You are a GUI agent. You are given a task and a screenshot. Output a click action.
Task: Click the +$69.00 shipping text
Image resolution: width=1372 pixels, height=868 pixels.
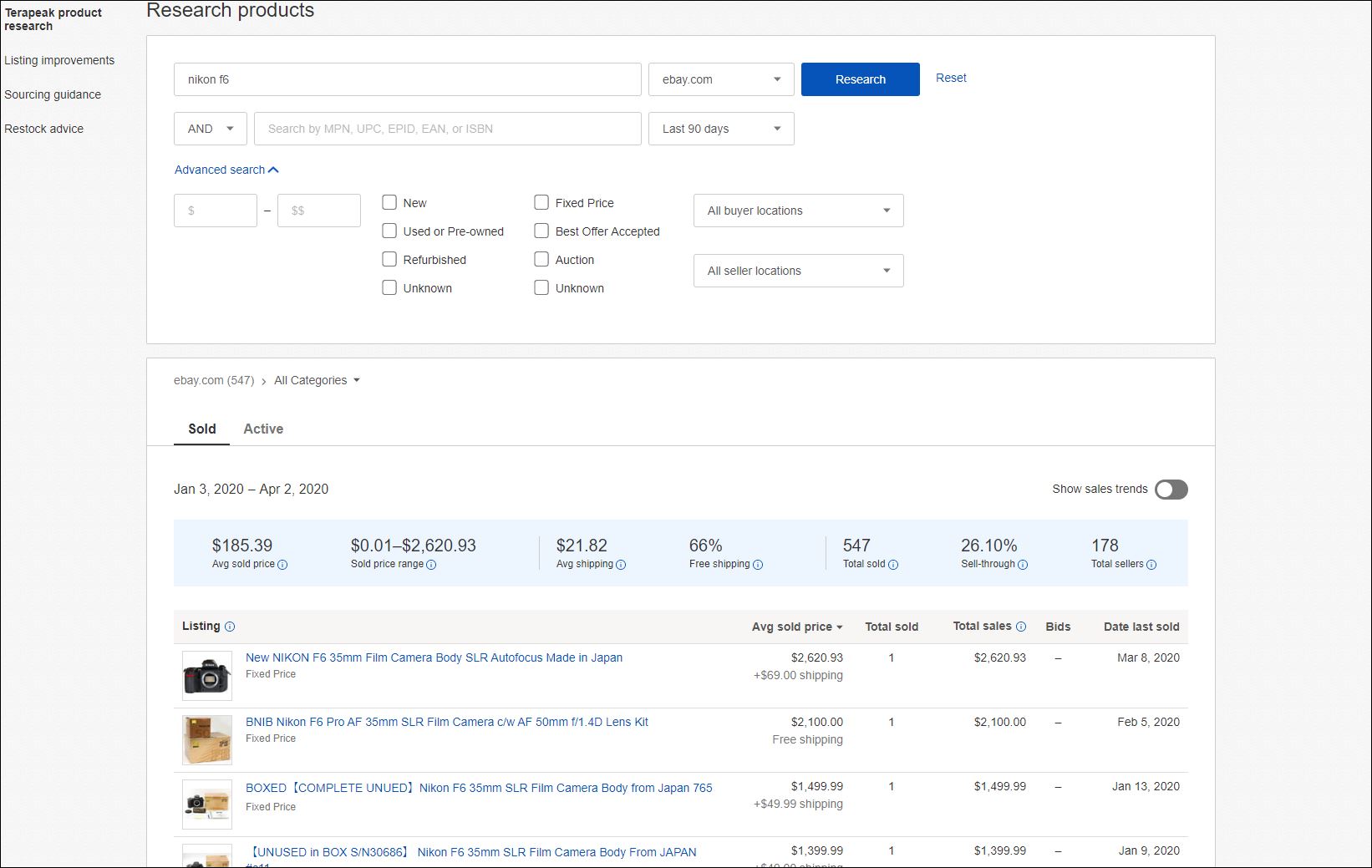tap(798, 675)
